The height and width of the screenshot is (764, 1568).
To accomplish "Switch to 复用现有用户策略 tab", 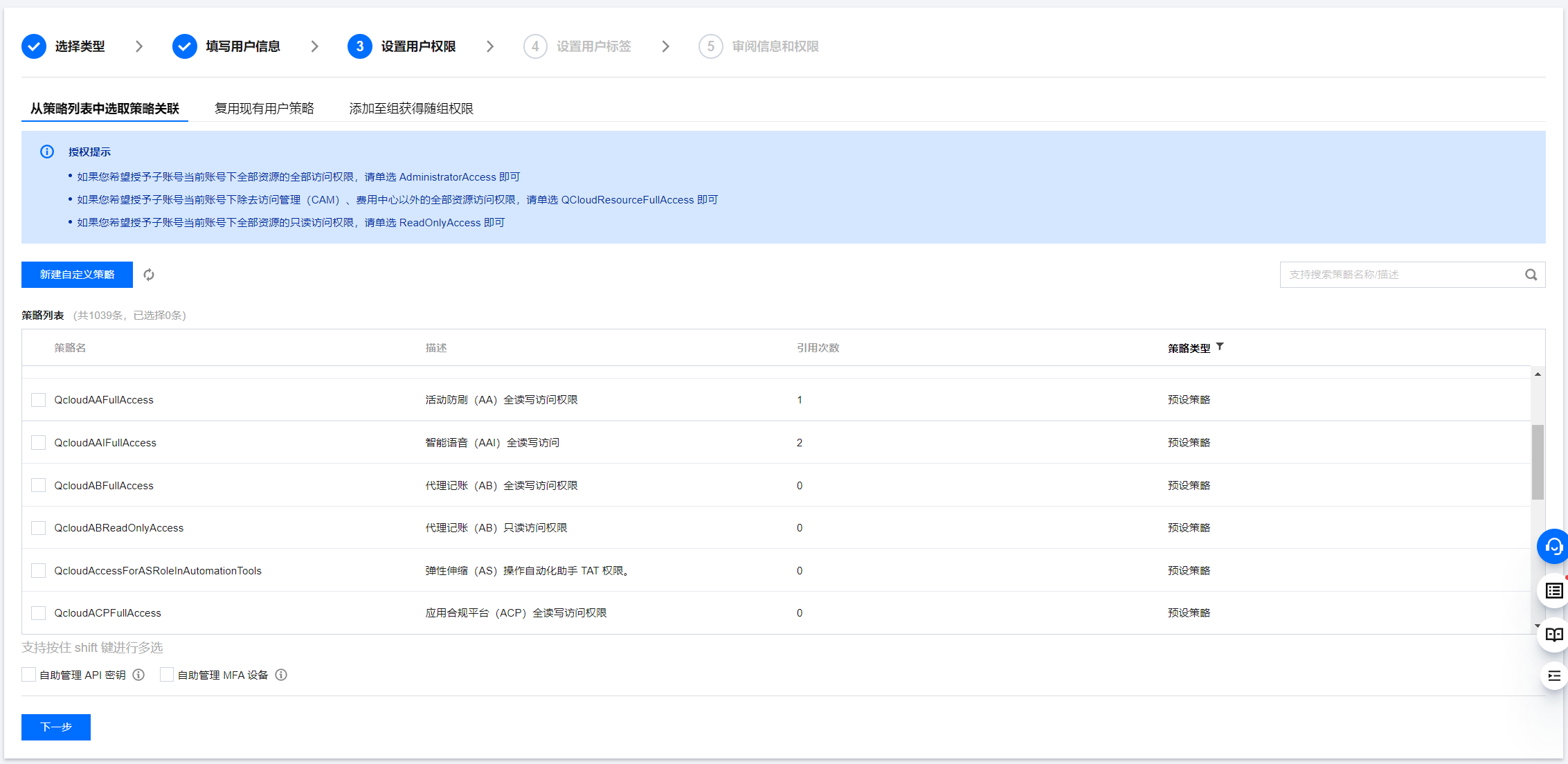I will (x=264, y=109).
